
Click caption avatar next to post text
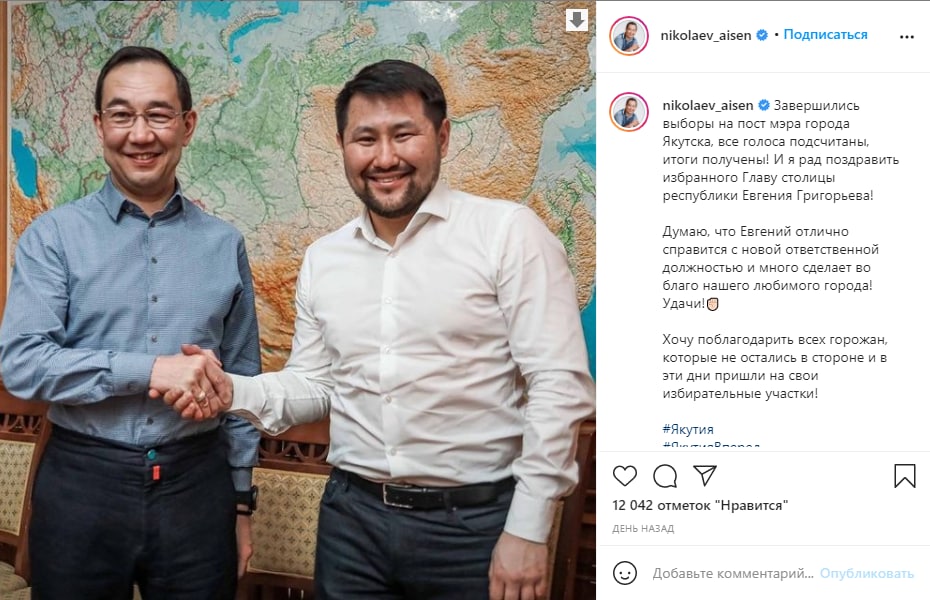(x=629, y=111)
